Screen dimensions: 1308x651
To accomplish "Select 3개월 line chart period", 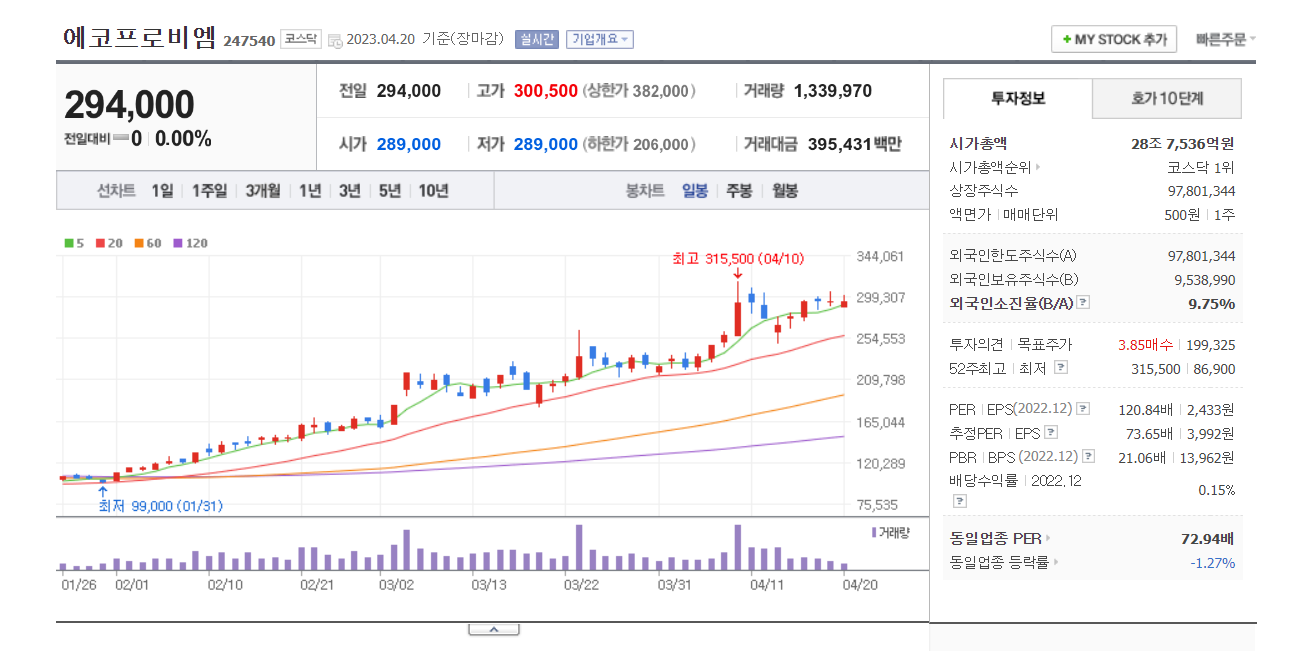I will pyautogui.click(x=263, y=191).
